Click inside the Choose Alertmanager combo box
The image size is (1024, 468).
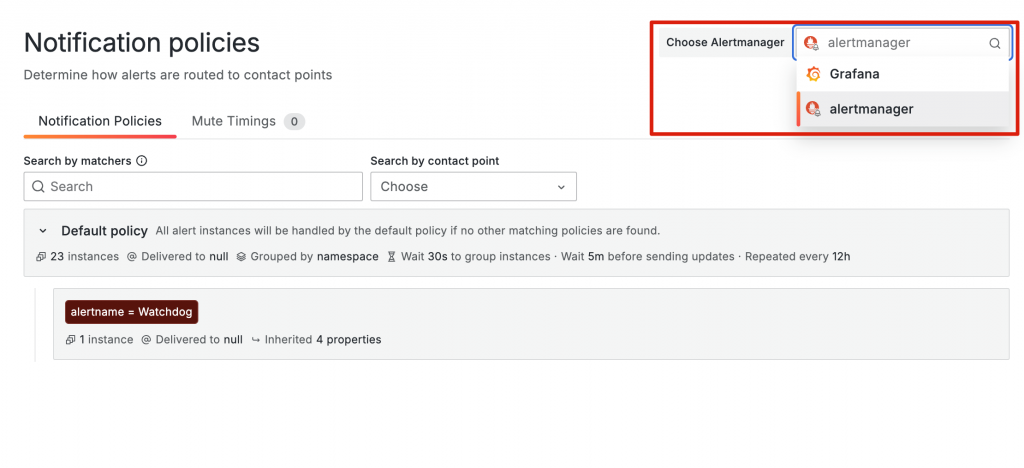900,43
